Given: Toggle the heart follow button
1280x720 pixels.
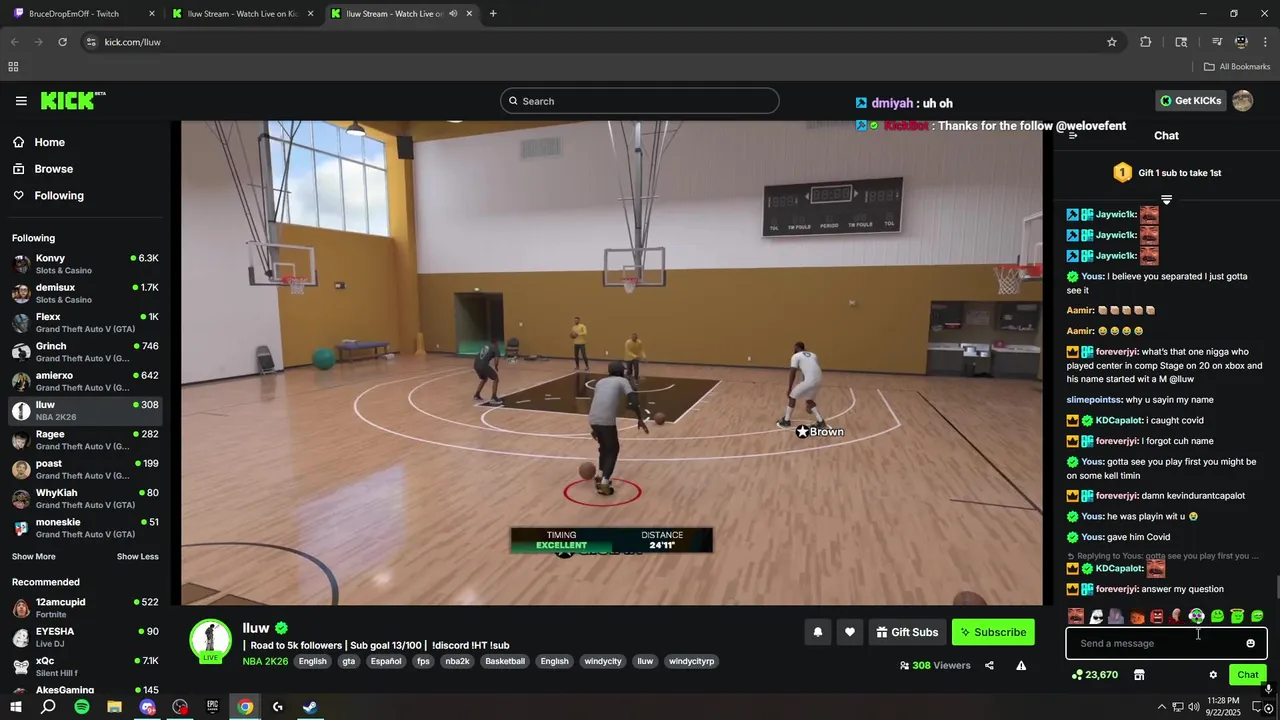Looking at the screenshot, I should click(x=850, y=632).
